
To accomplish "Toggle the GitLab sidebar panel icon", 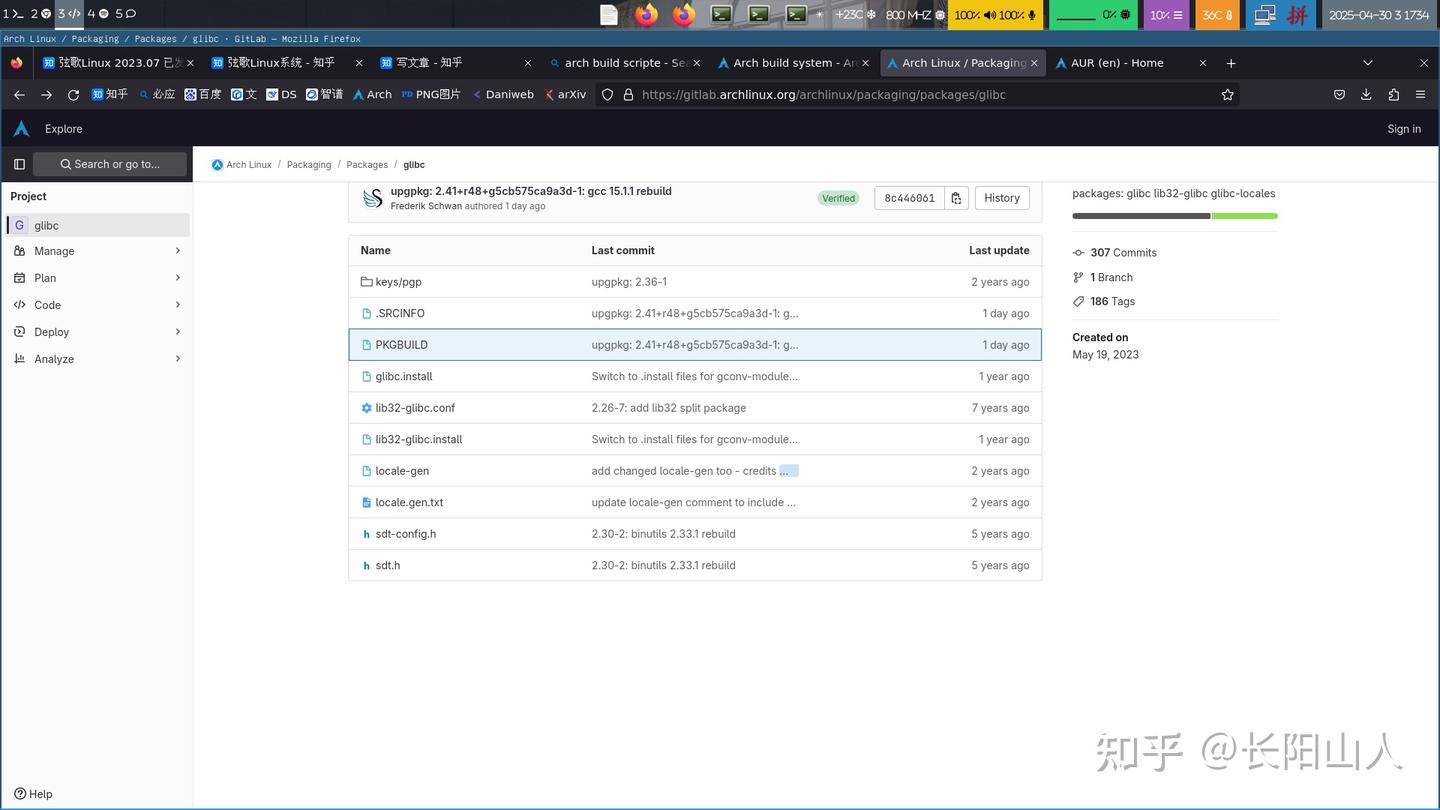I will 19,164.
